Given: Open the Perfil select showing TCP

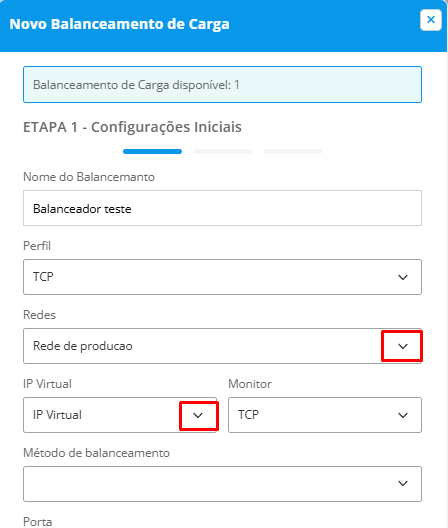Looking at the screenshot, I should (x=222, y=277).
